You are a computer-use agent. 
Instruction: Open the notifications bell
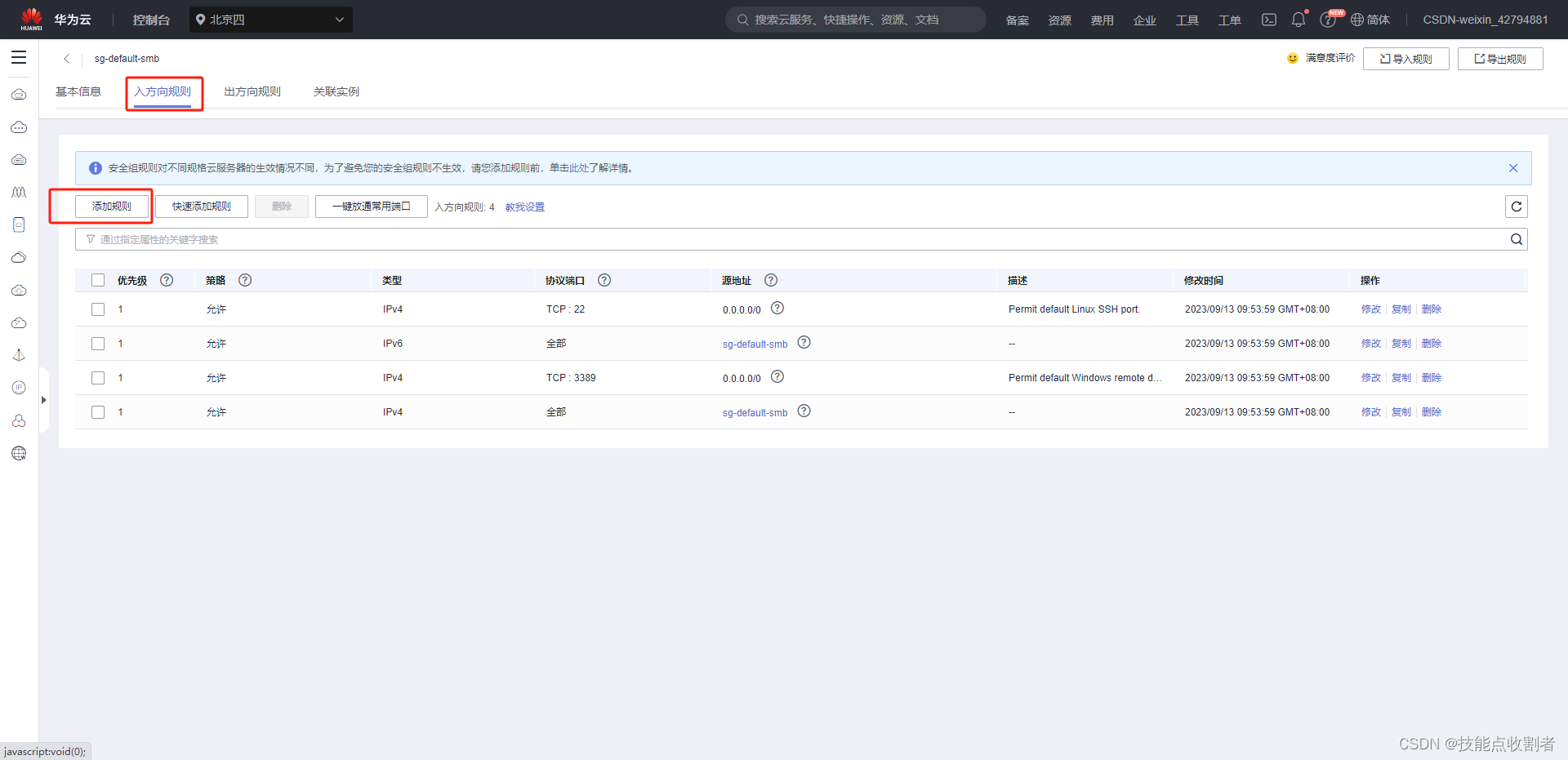pyautogui.click(x=1298, y=20)
